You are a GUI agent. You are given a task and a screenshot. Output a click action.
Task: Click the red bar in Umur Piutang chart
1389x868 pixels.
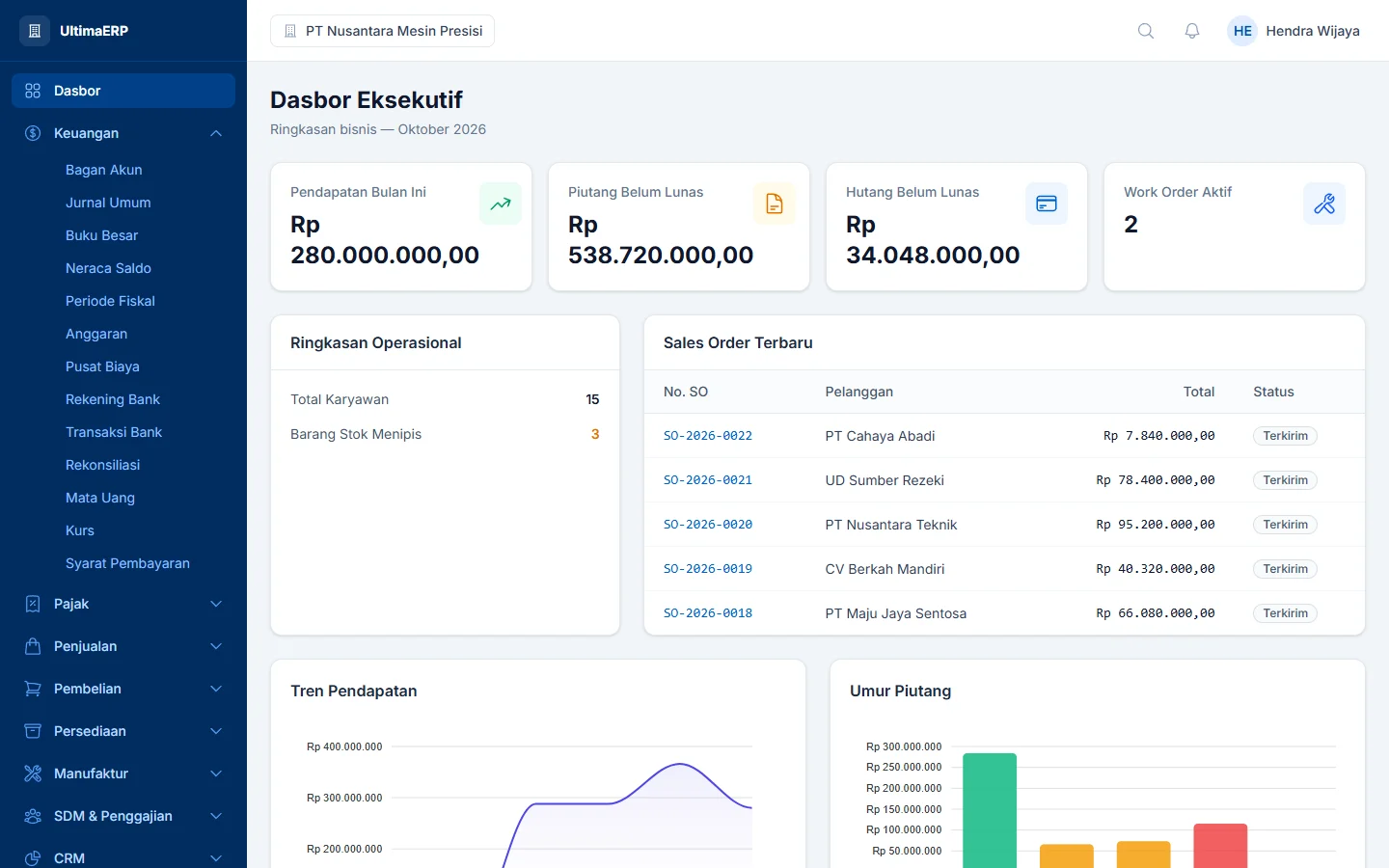[1220, 846]
